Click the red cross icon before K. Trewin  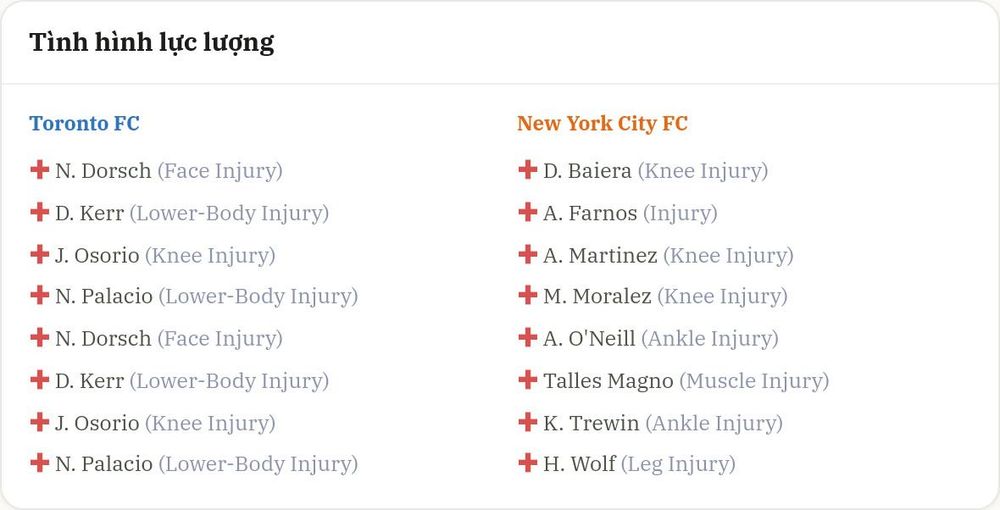coord(527,421)
